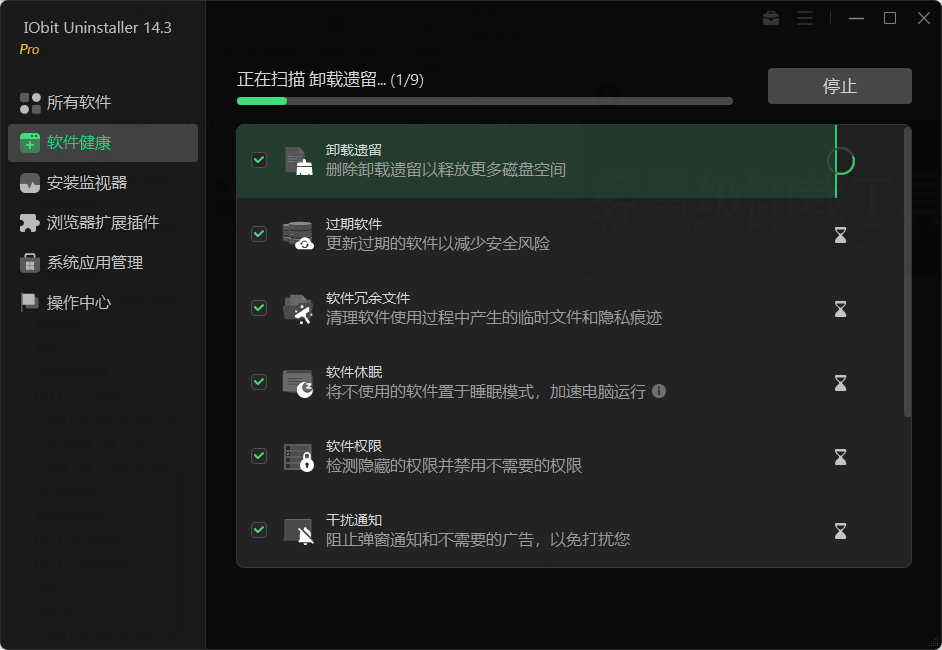Image resolution: width=942 pixels, height=650 pixels.
Task: Click the hourglass on 软件休眠 row
Action: point(840,383)
